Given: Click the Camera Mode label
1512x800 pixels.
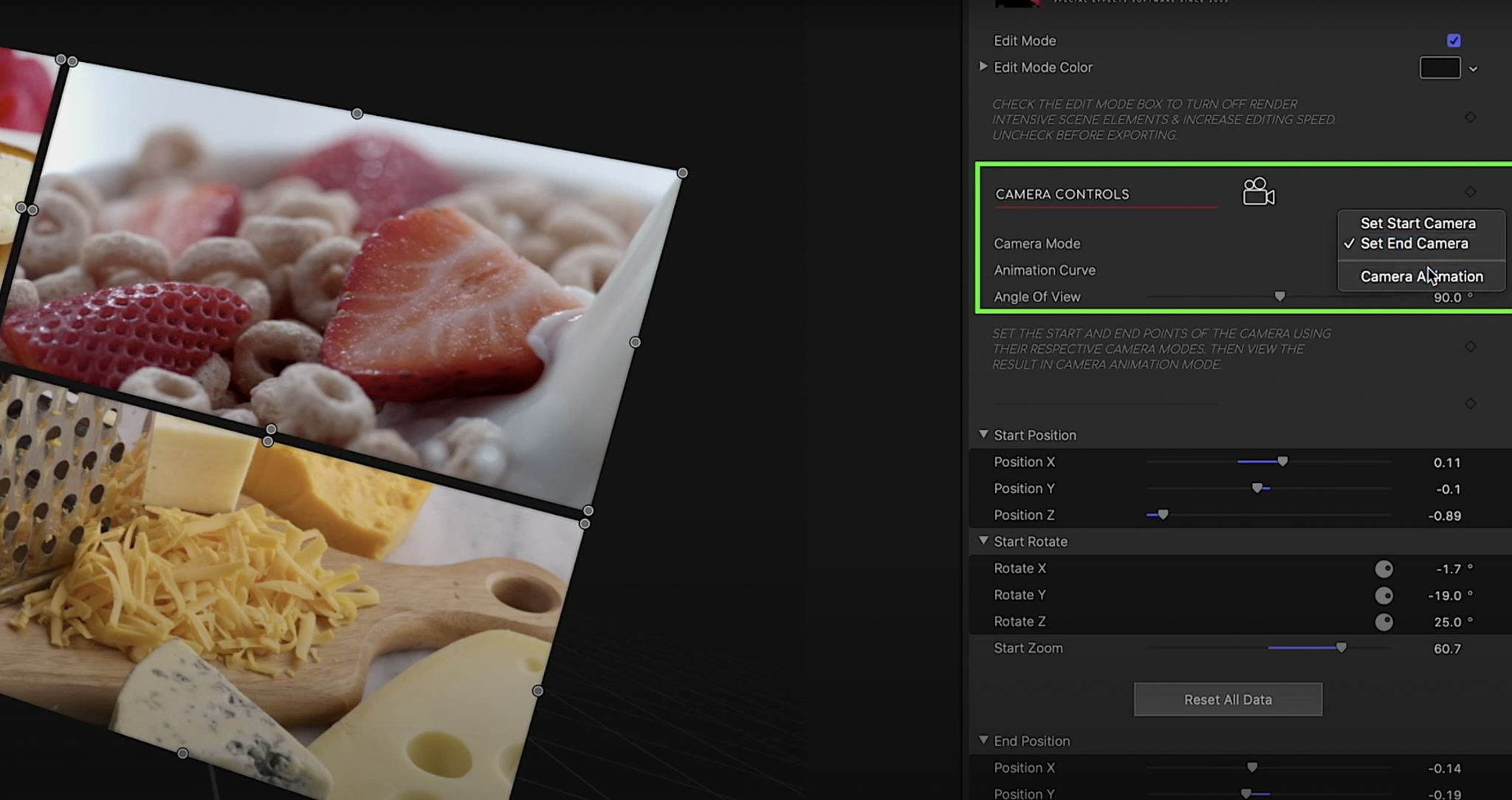Looking at the screenshot, I should pos(1037,244).
